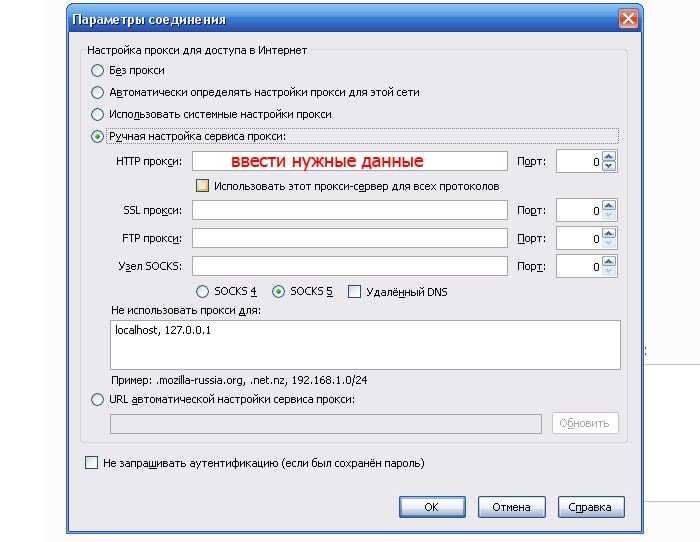Click the FTP proxy port number field
The width and height of the screenshot is (700, 542).
tap(579, 239)
